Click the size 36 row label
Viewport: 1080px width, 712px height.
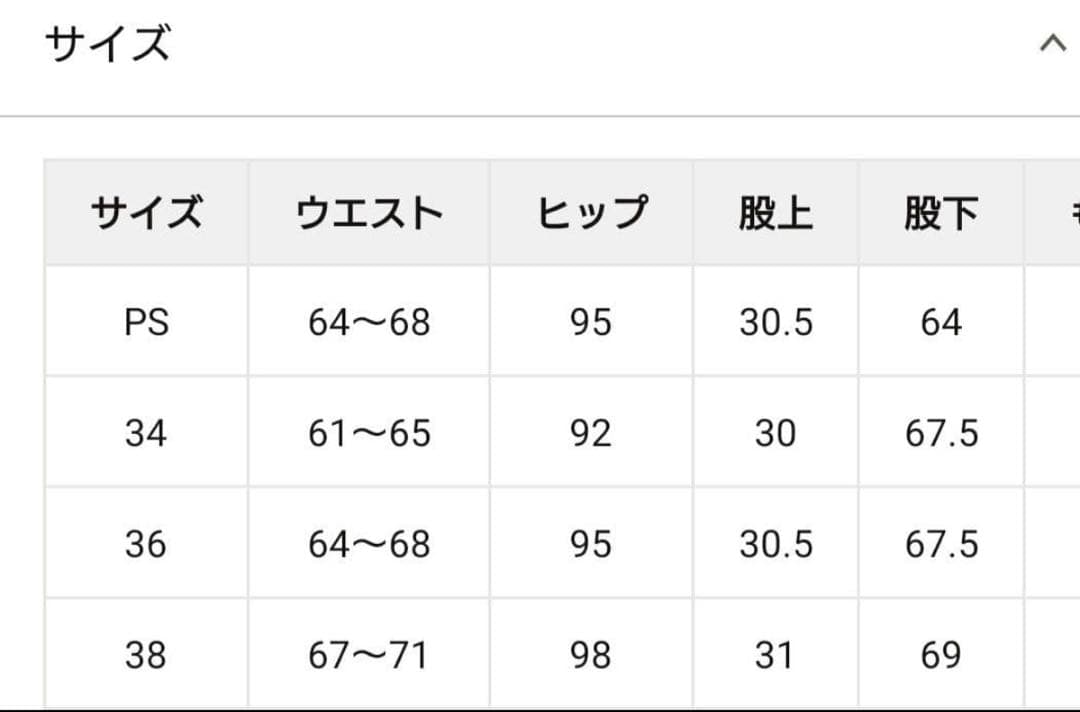click(146, 545)
